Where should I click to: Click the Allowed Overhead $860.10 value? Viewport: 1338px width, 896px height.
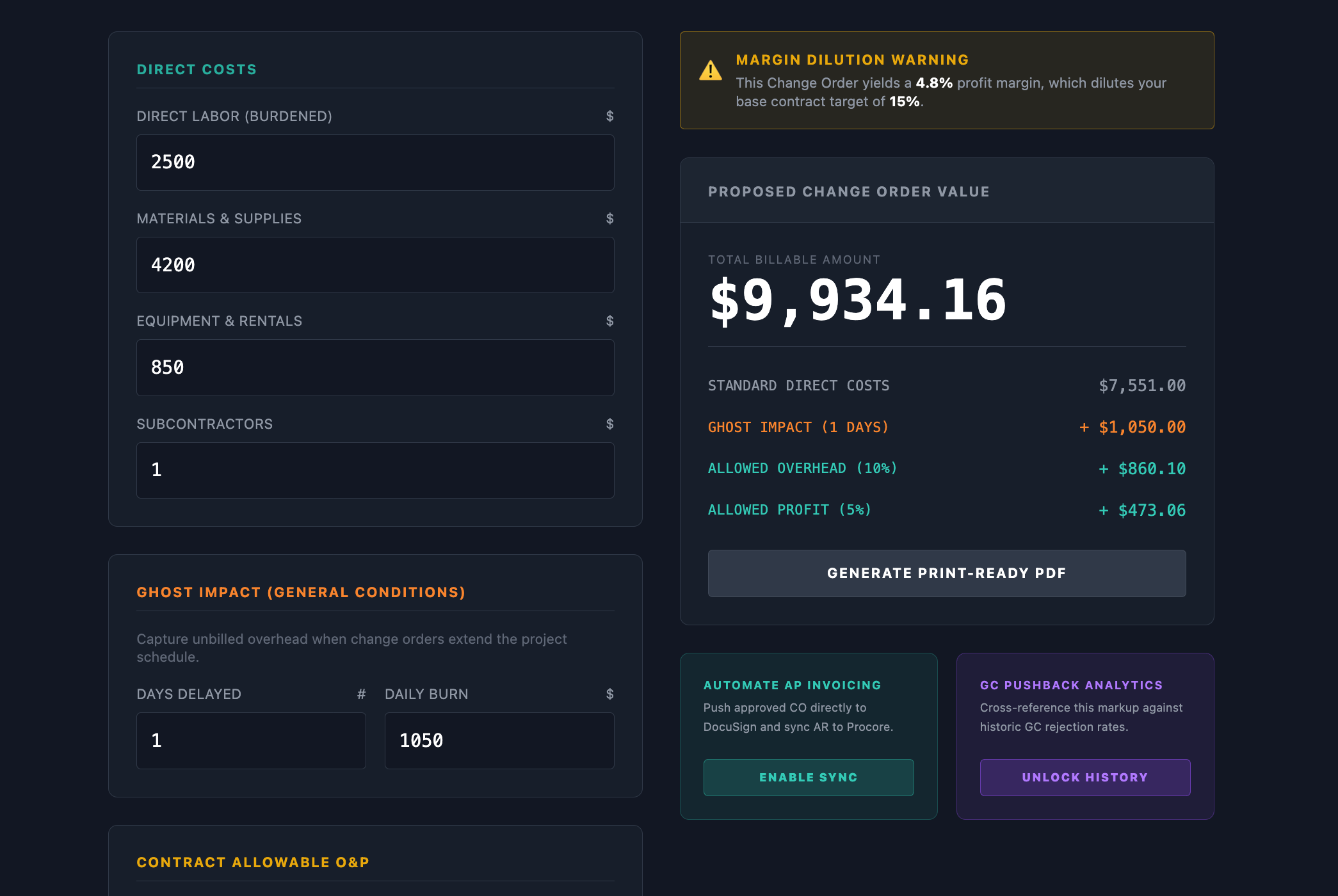click(x=1142, y=469)
